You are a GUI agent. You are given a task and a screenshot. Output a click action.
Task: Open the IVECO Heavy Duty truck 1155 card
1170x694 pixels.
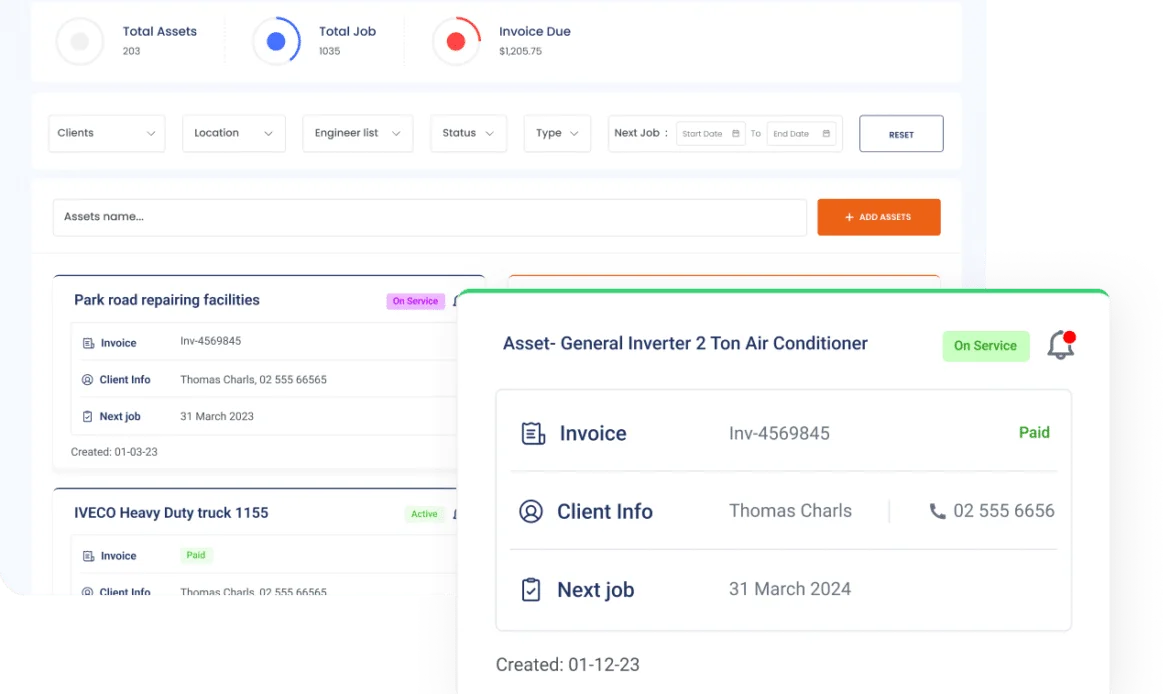(171, 513)
